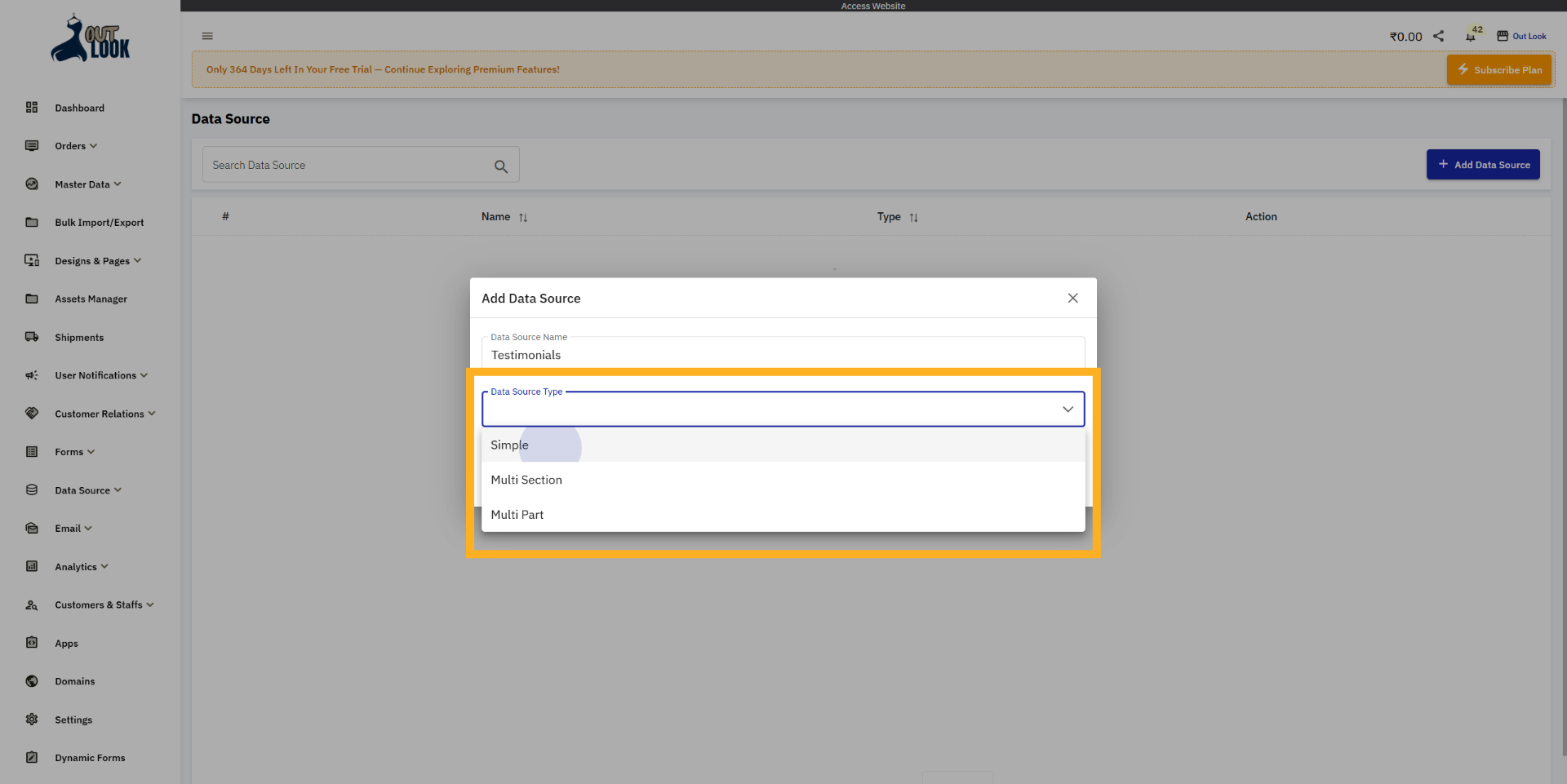Select the Dashboard icon in the sidebar

coord(31,107)
